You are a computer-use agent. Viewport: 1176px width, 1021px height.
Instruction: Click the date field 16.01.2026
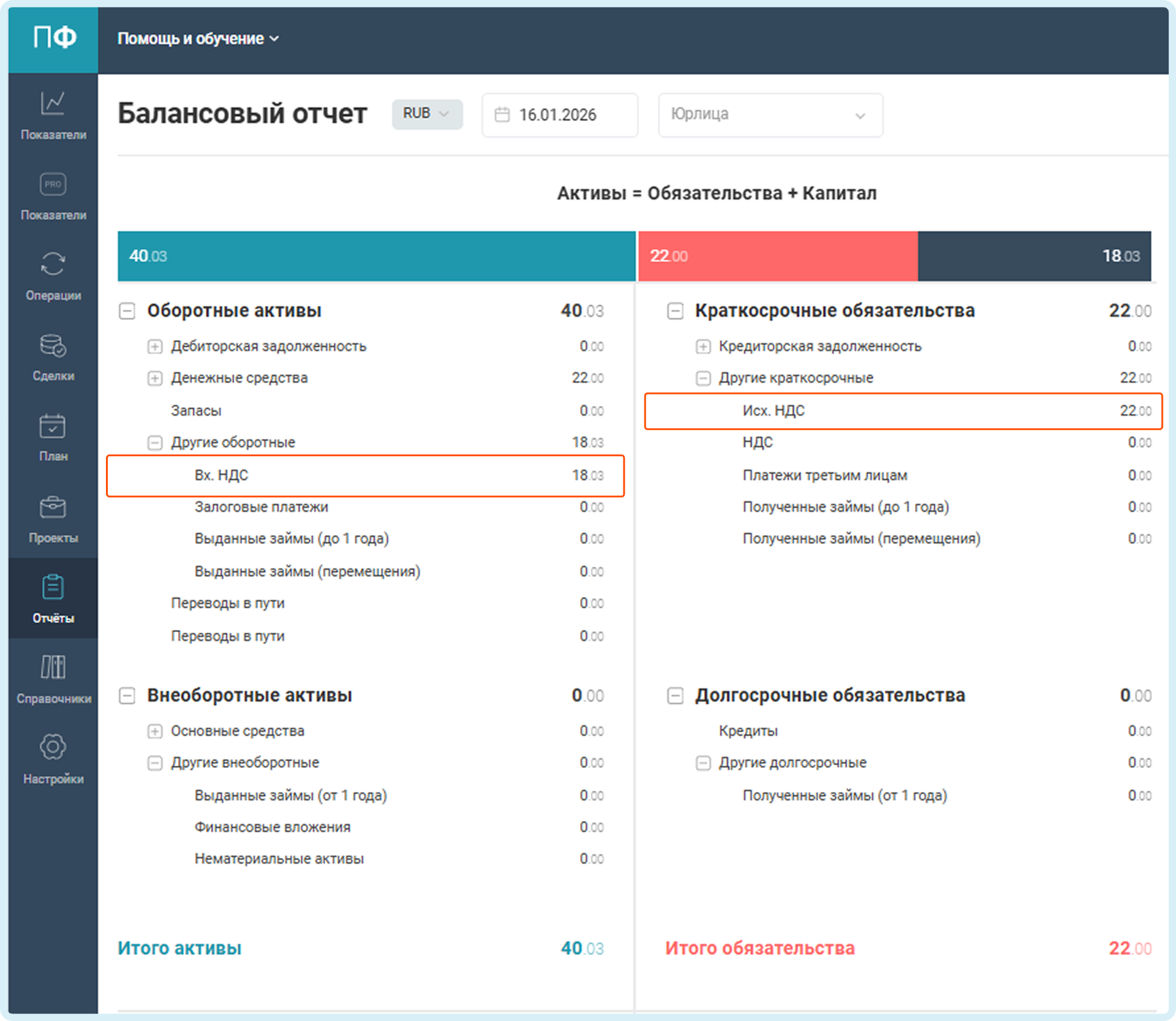(559, 115)
